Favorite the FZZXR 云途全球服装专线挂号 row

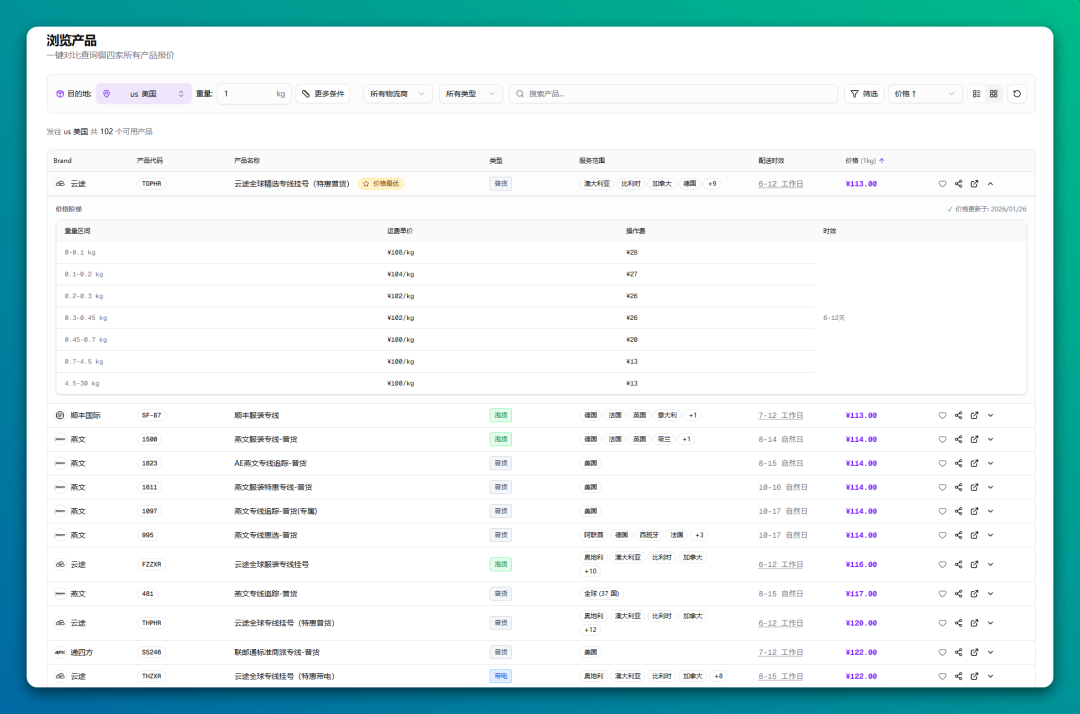pos(942,565)
